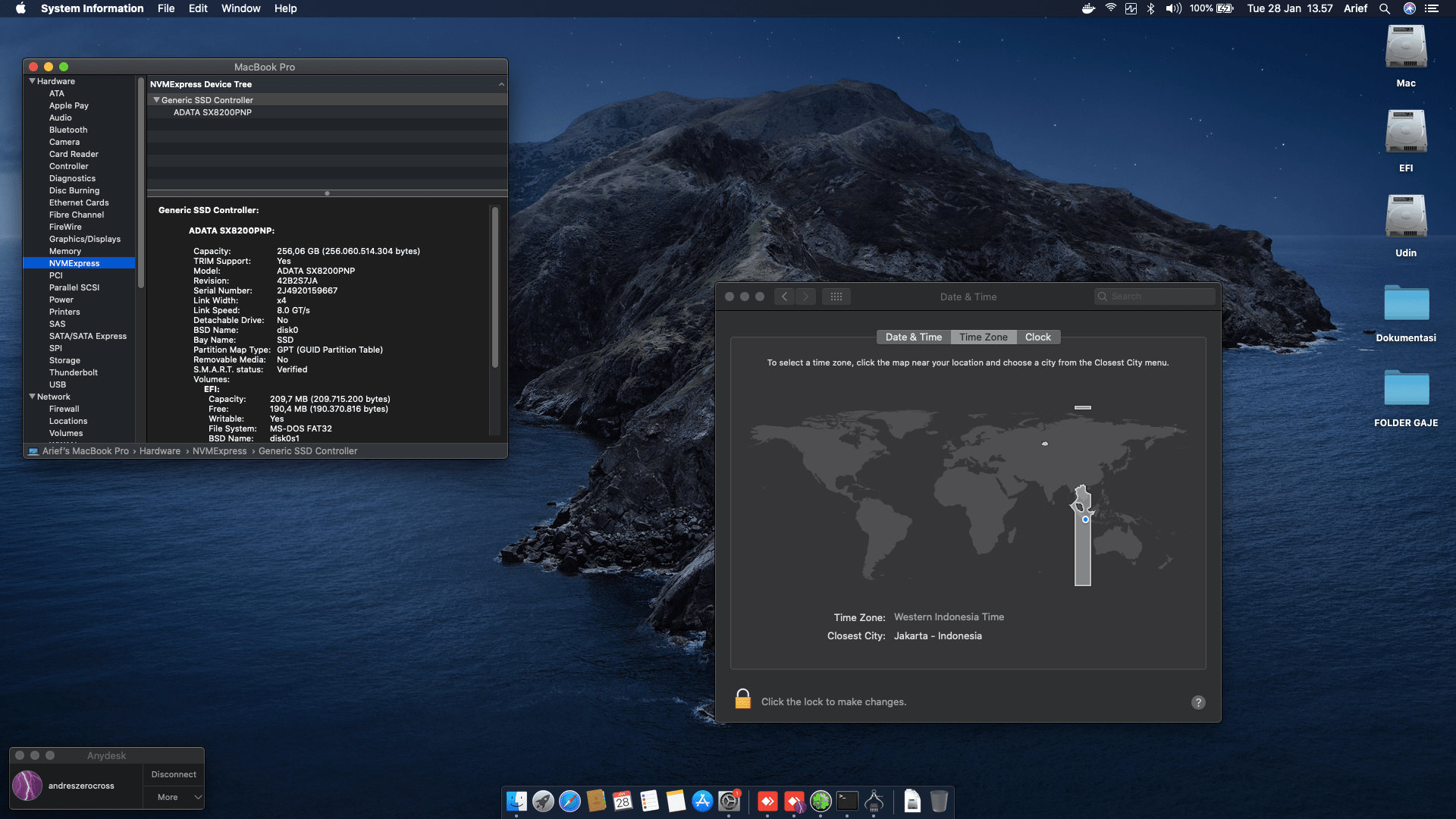The height and width of the screenshot is (819, 1456).
Task: Show all preferences grid button
Action: click(836, 297)
